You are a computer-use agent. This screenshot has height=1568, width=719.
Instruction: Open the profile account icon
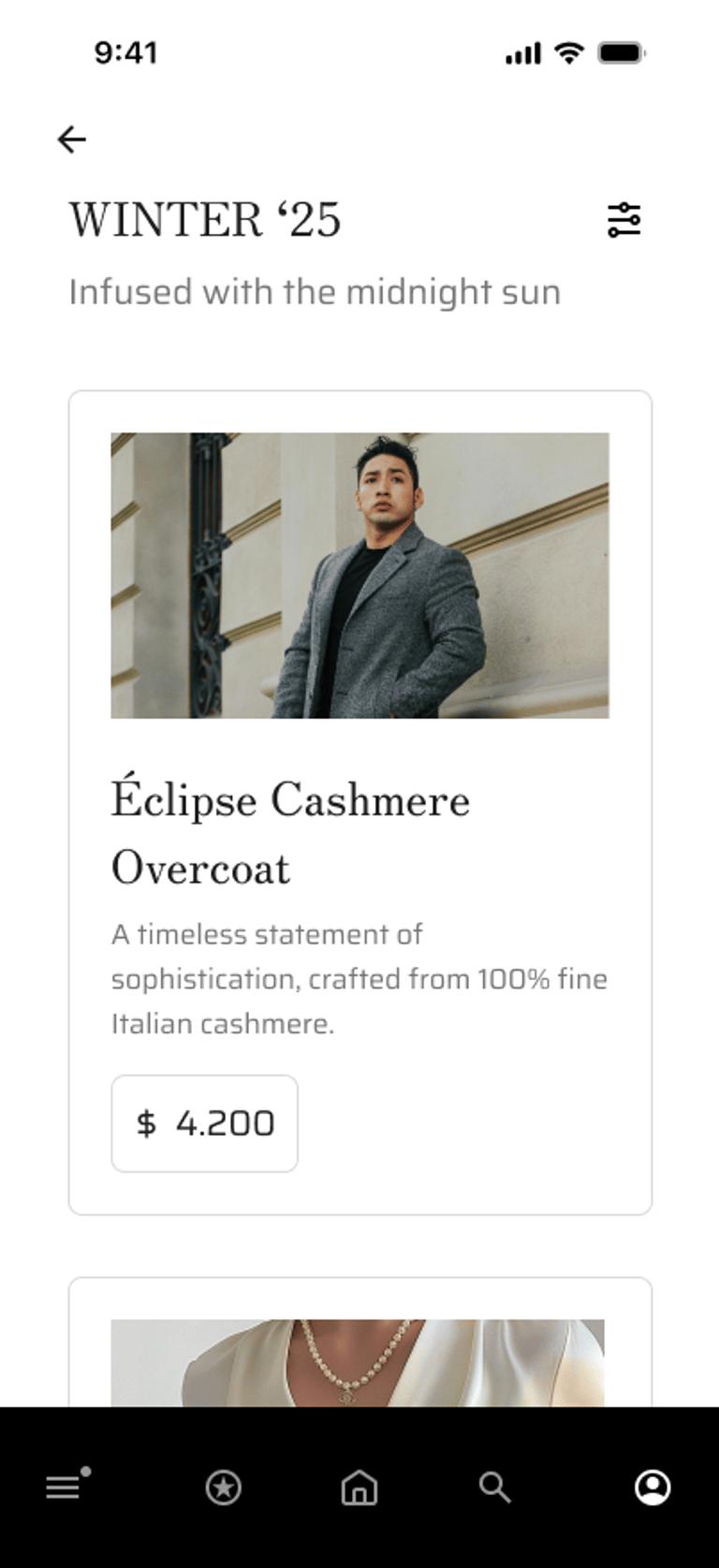[x=653, y=1487]
